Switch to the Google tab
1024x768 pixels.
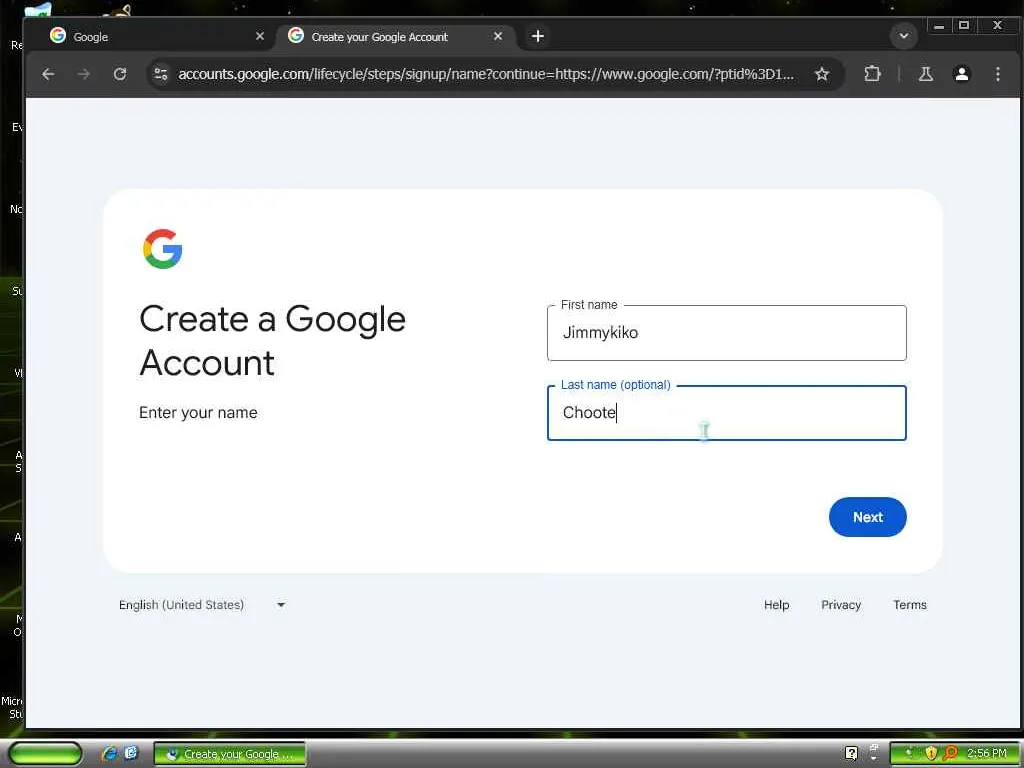tap(155, 37)
